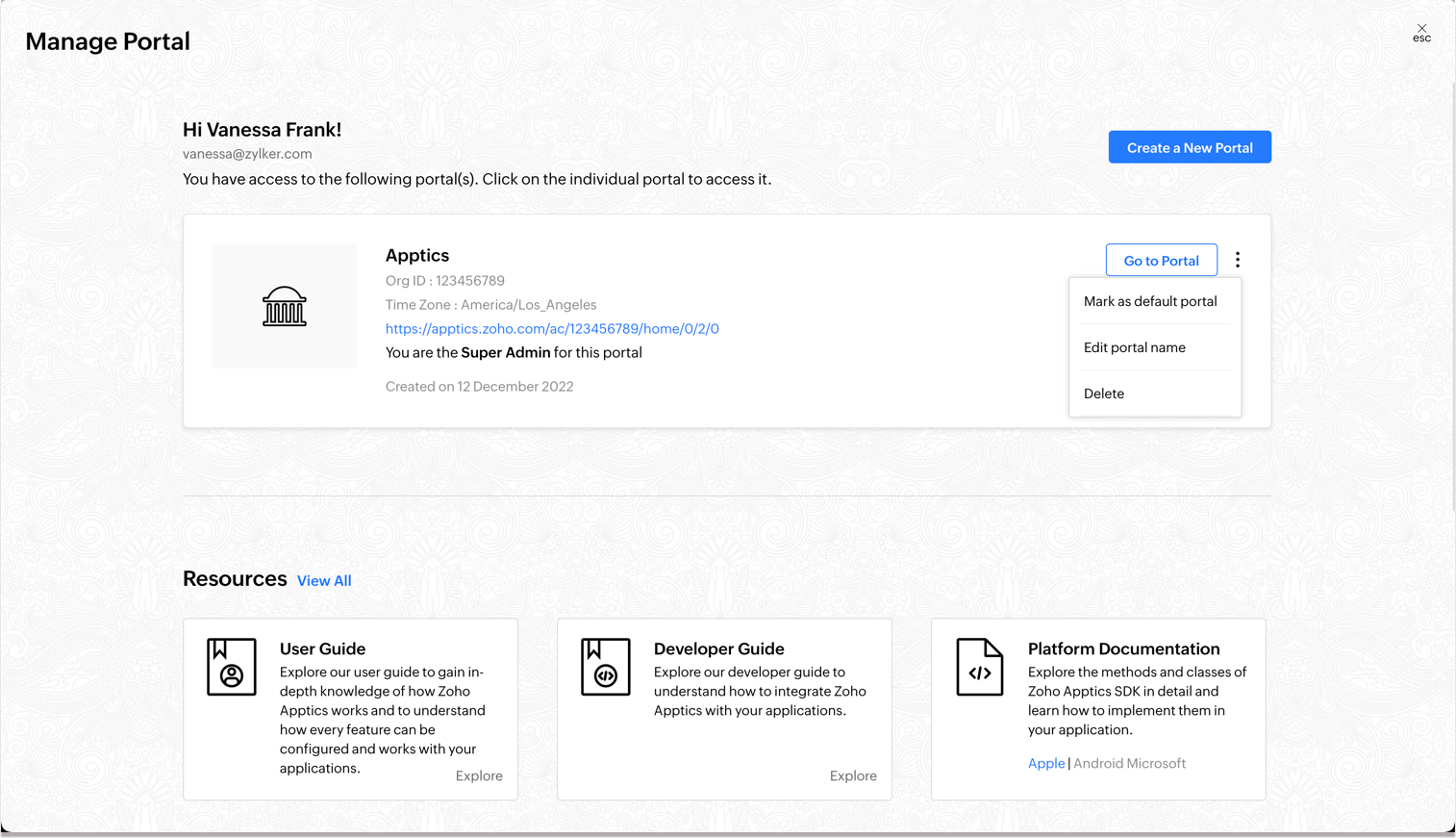Choose Edit portal name from the menu
This screenshot has width=1456, height=838.
point(1134,347)
